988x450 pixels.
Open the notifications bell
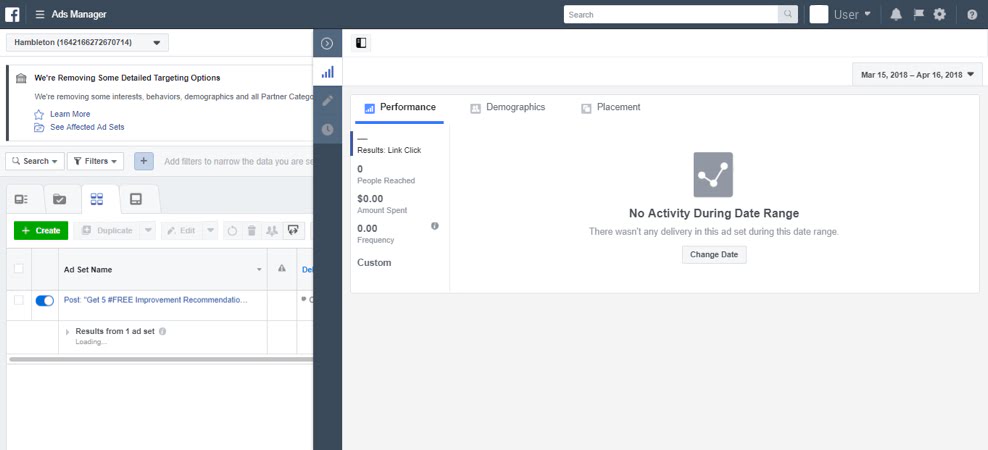(896, 14)
